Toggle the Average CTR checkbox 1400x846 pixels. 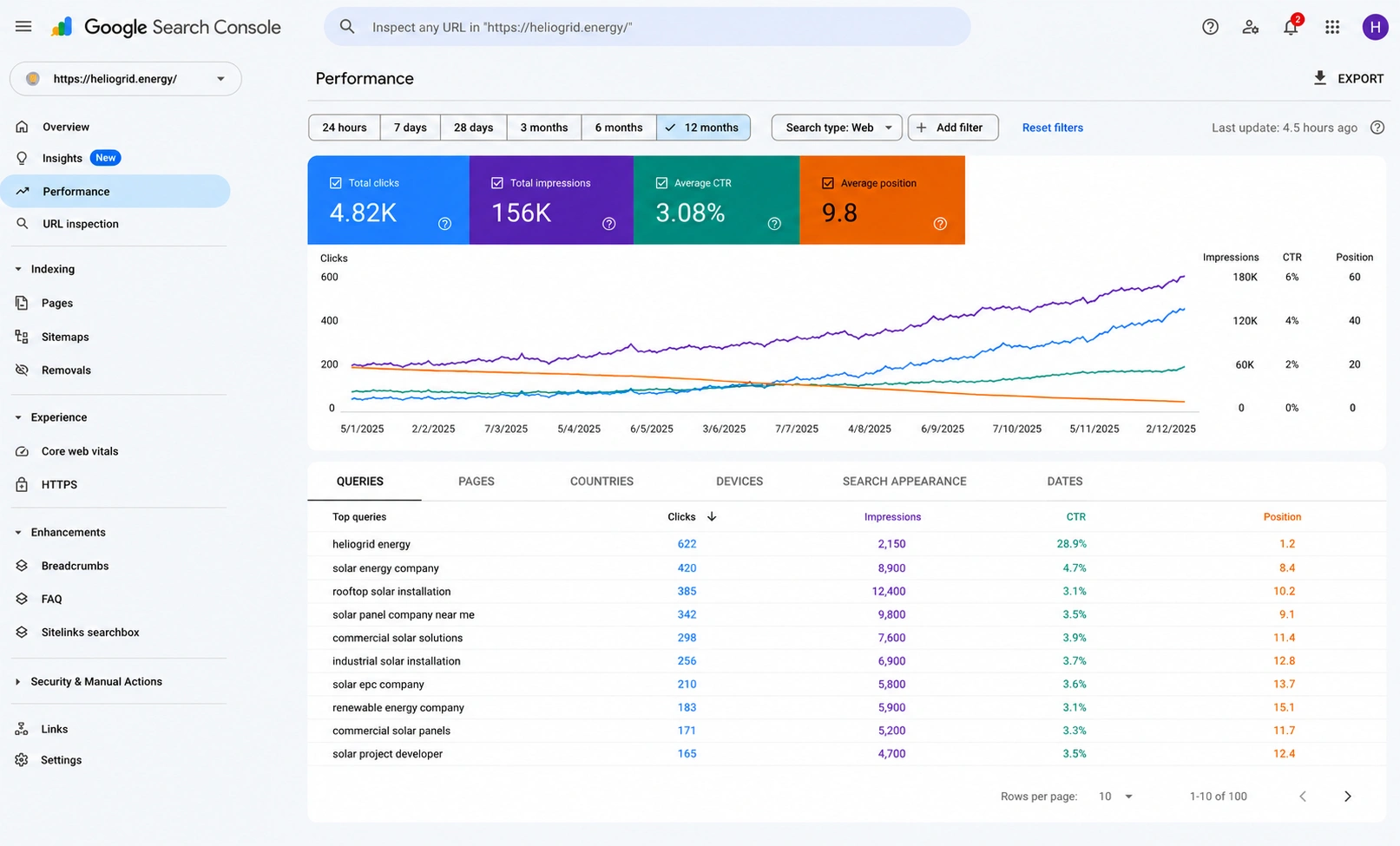[661, 183]
